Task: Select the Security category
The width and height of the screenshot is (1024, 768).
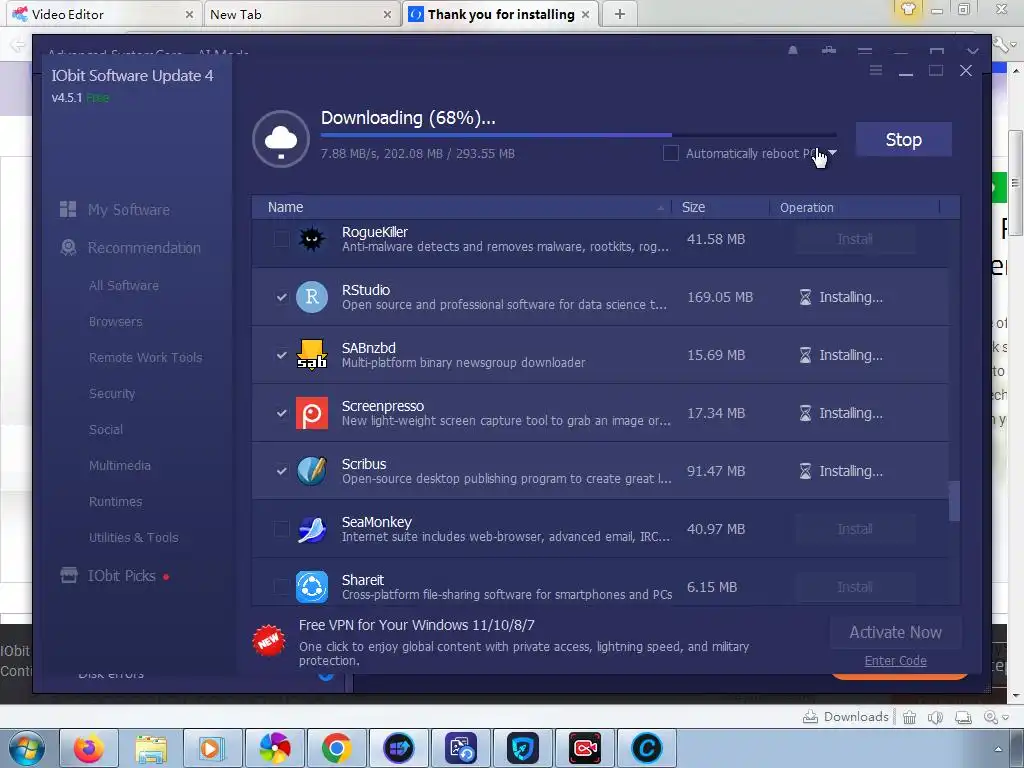Action: (x=112, y=394)
